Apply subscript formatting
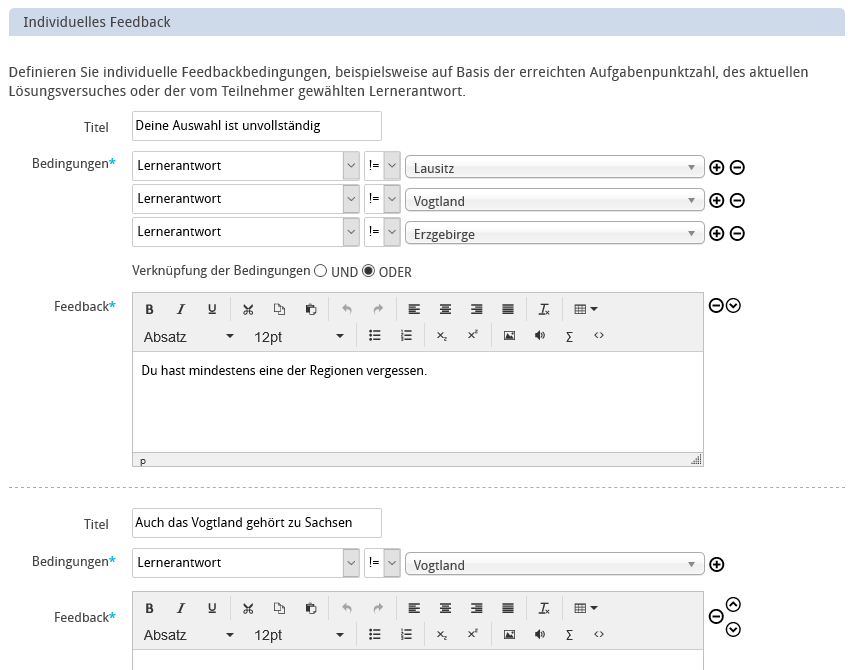The height and width of the screenshot is (670, 850). click(x=440, y=337)
